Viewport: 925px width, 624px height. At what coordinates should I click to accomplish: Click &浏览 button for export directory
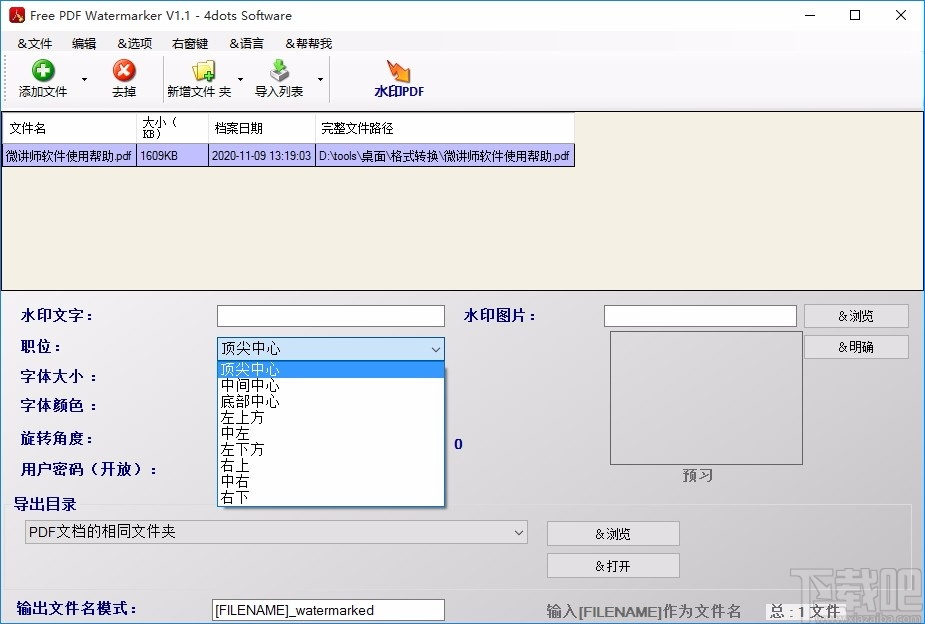click(x=613, y=534)
